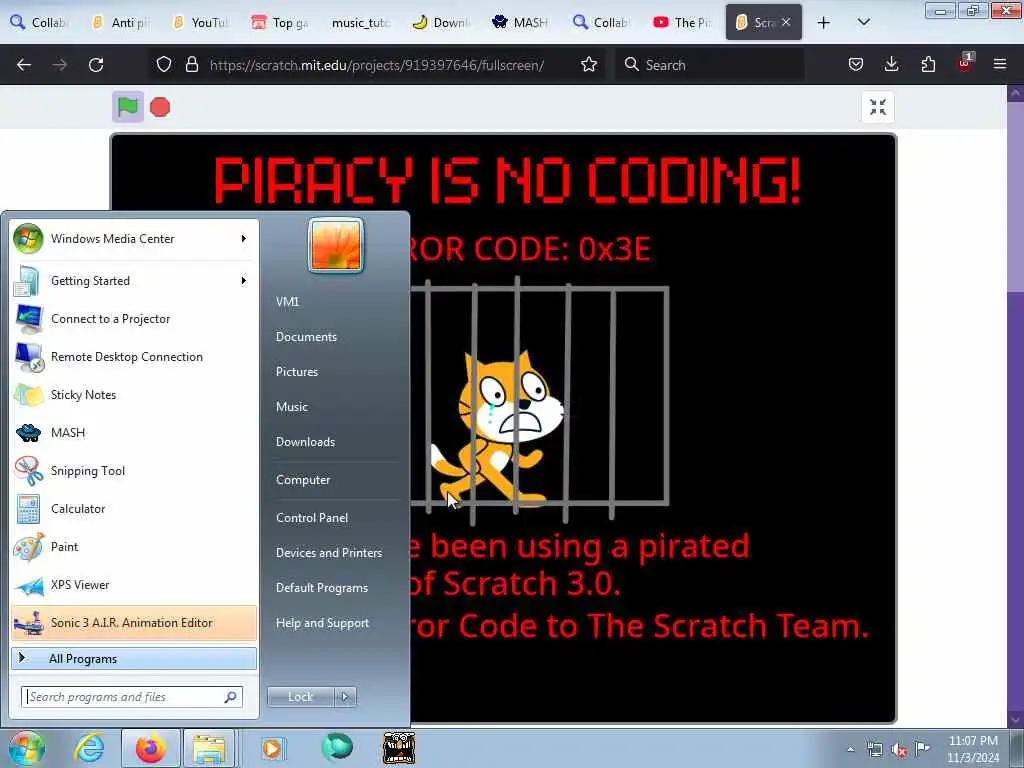Open the Firefox hamburger menu

click(x=999, y=65)
